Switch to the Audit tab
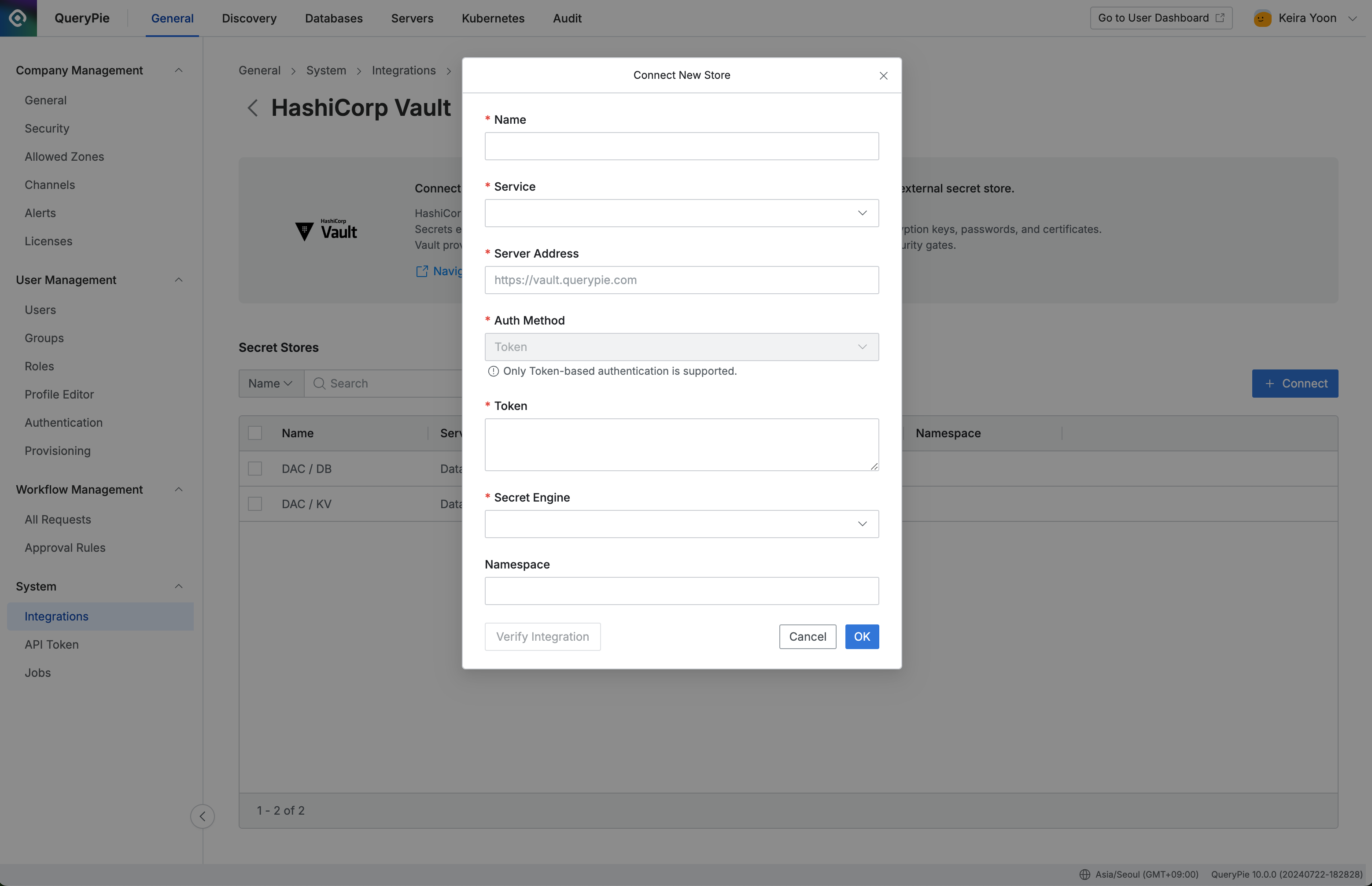1372x886 pixels. click(x=567, y=18)
